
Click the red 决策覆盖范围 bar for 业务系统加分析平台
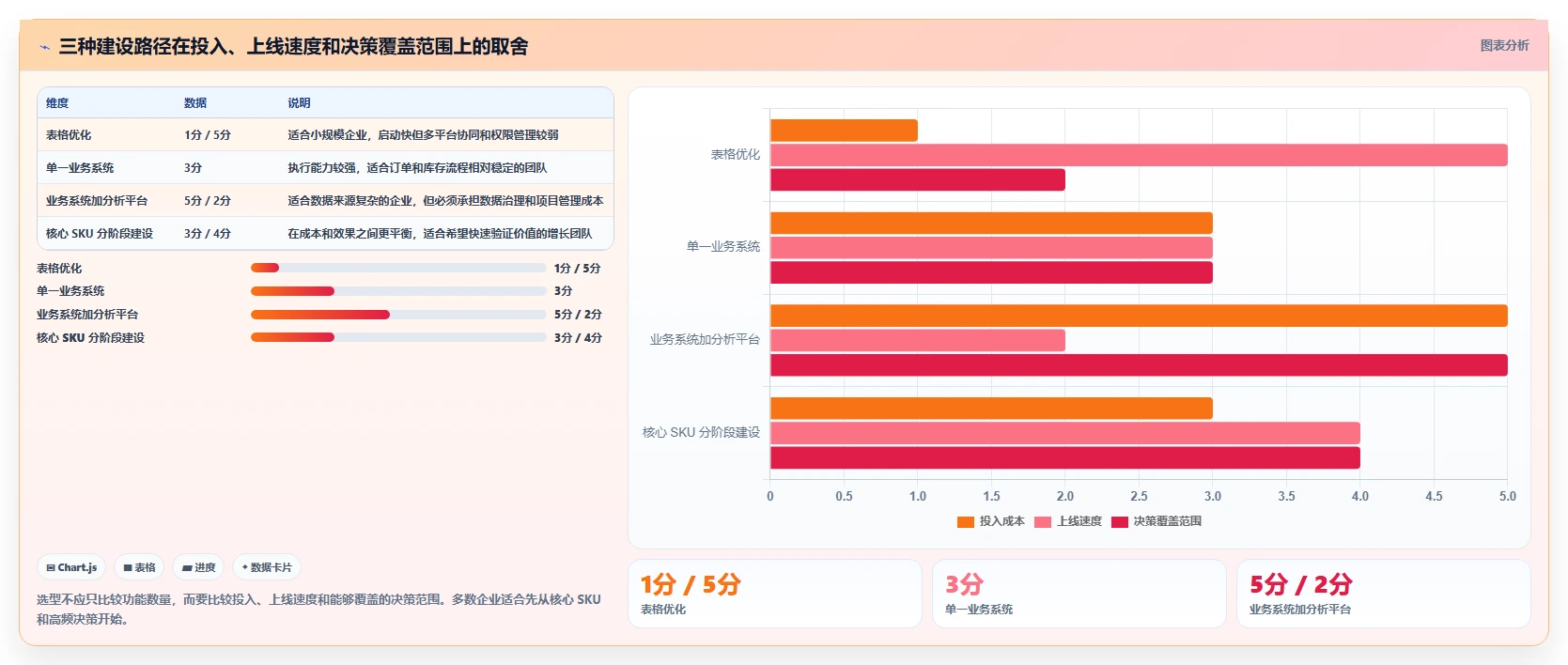click(x=1139, y=365)
